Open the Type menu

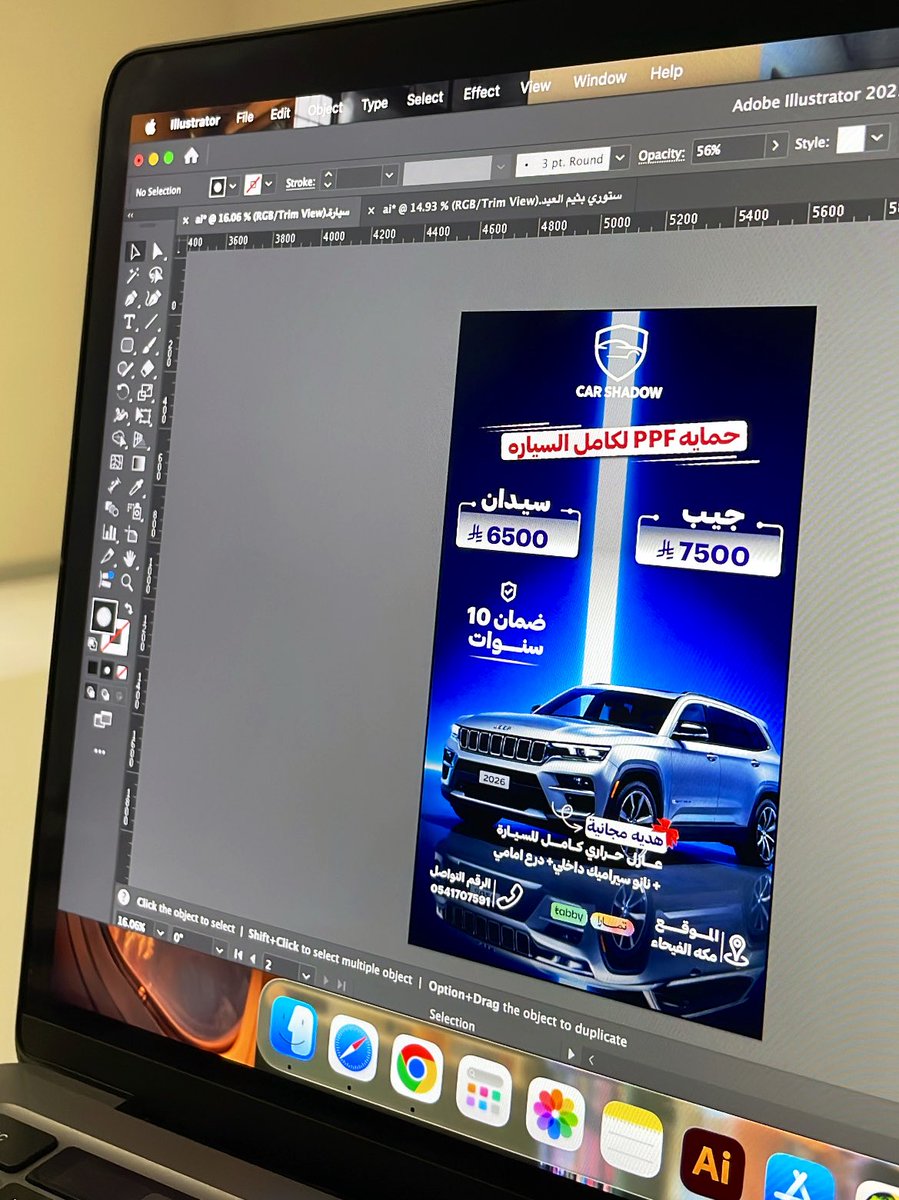click(x=375, y=104)
